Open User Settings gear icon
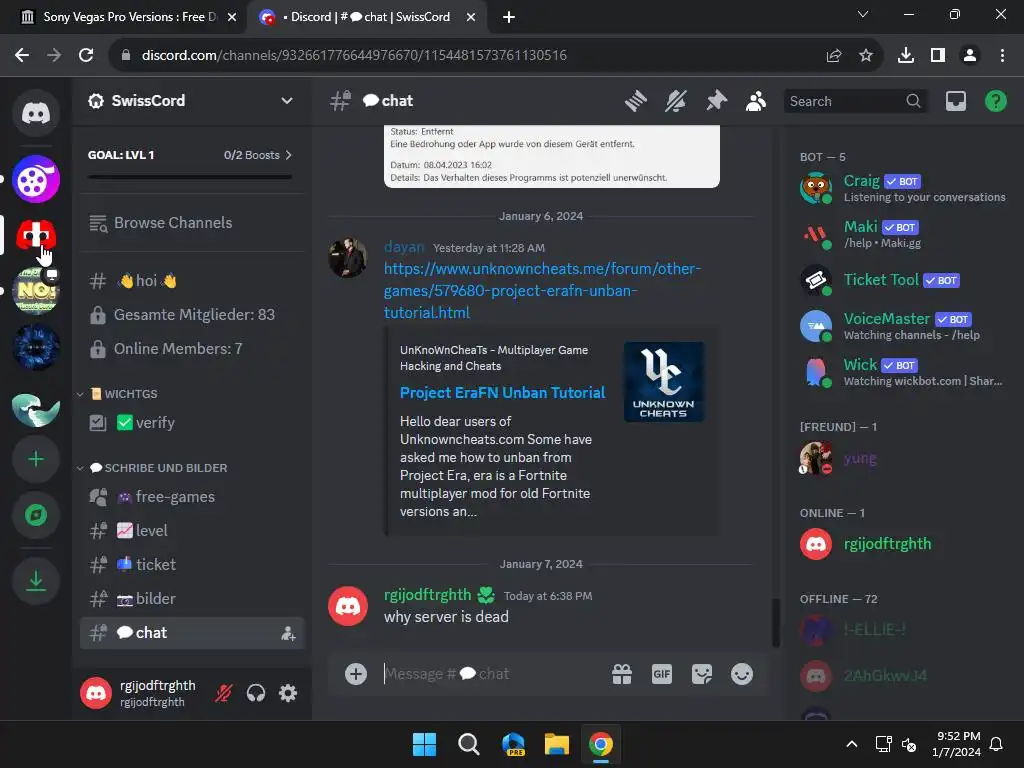 pos(288,693)
